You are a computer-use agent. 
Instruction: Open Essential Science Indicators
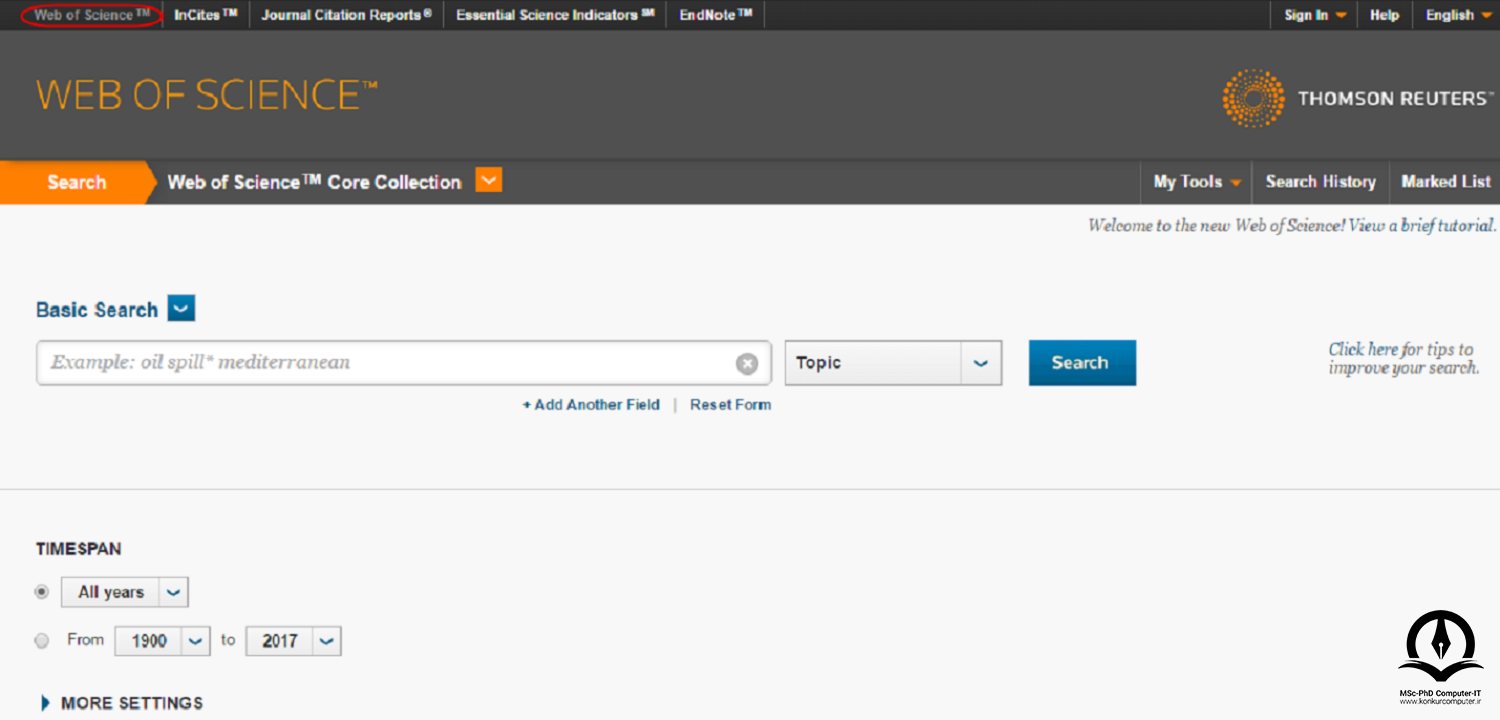(555, 15)
